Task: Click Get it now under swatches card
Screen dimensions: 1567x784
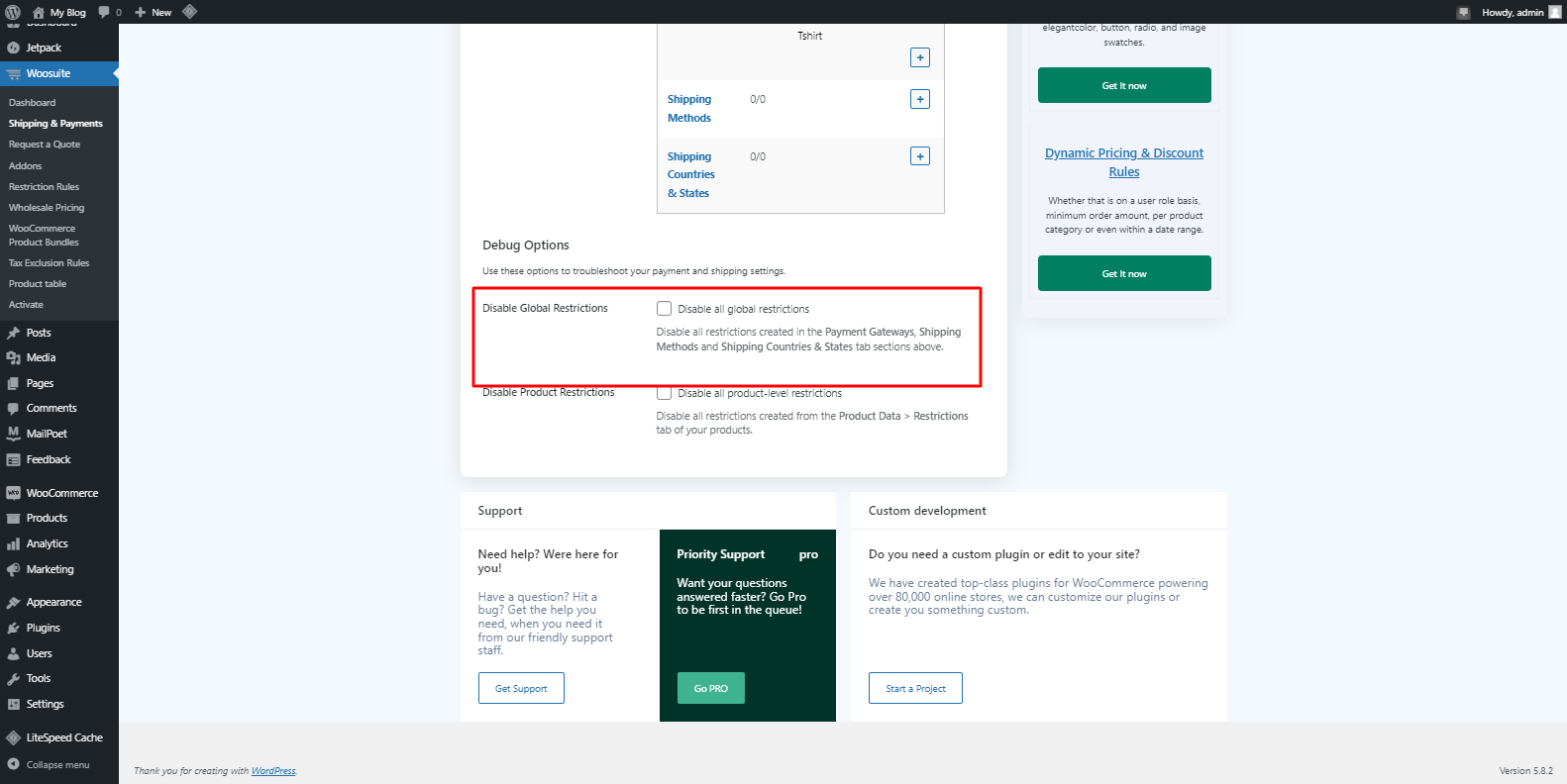Action: pos(1124,85)
